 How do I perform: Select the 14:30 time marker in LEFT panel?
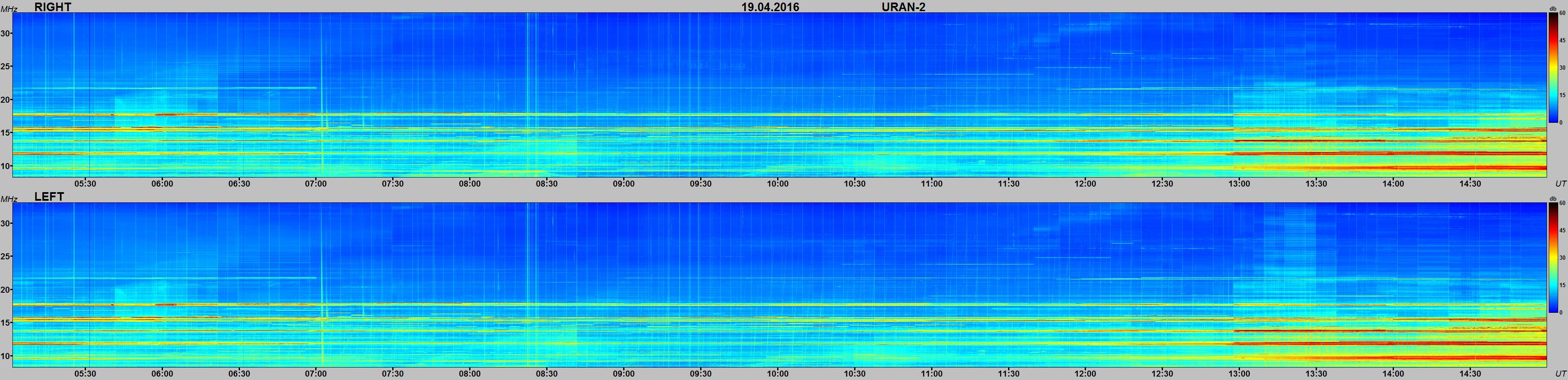[1470, 374]
